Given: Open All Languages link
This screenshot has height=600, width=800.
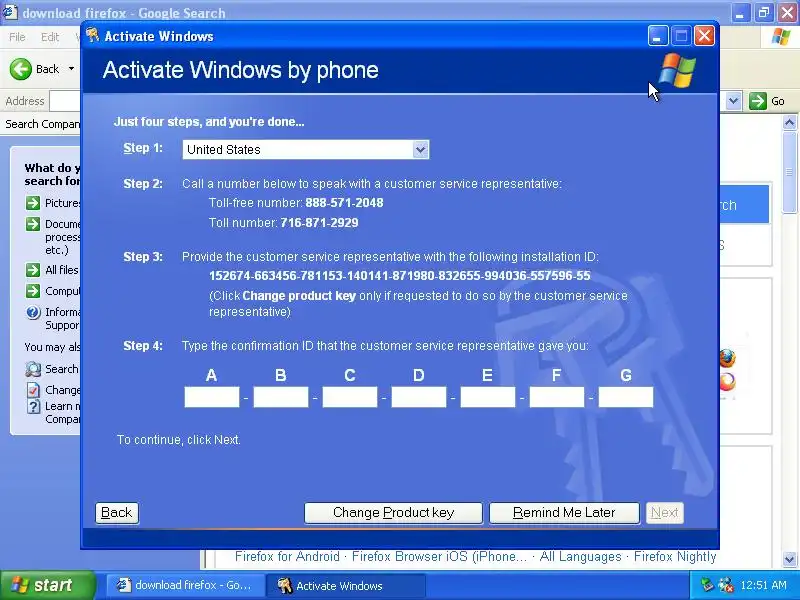Looking at the screenshot, I should pyautogui.click(x=581, y=557).
